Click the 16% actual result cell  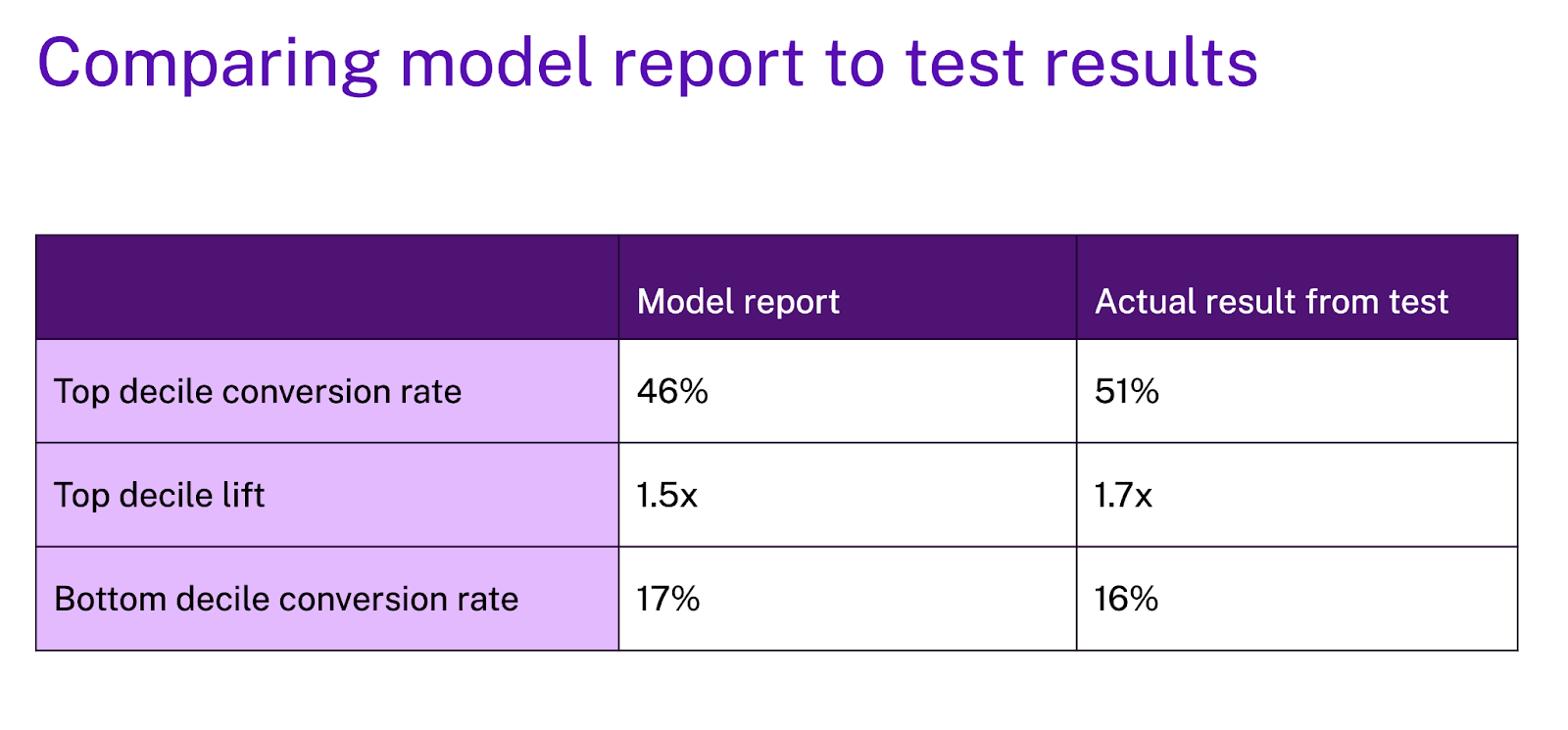click(x=1126, y=599)
